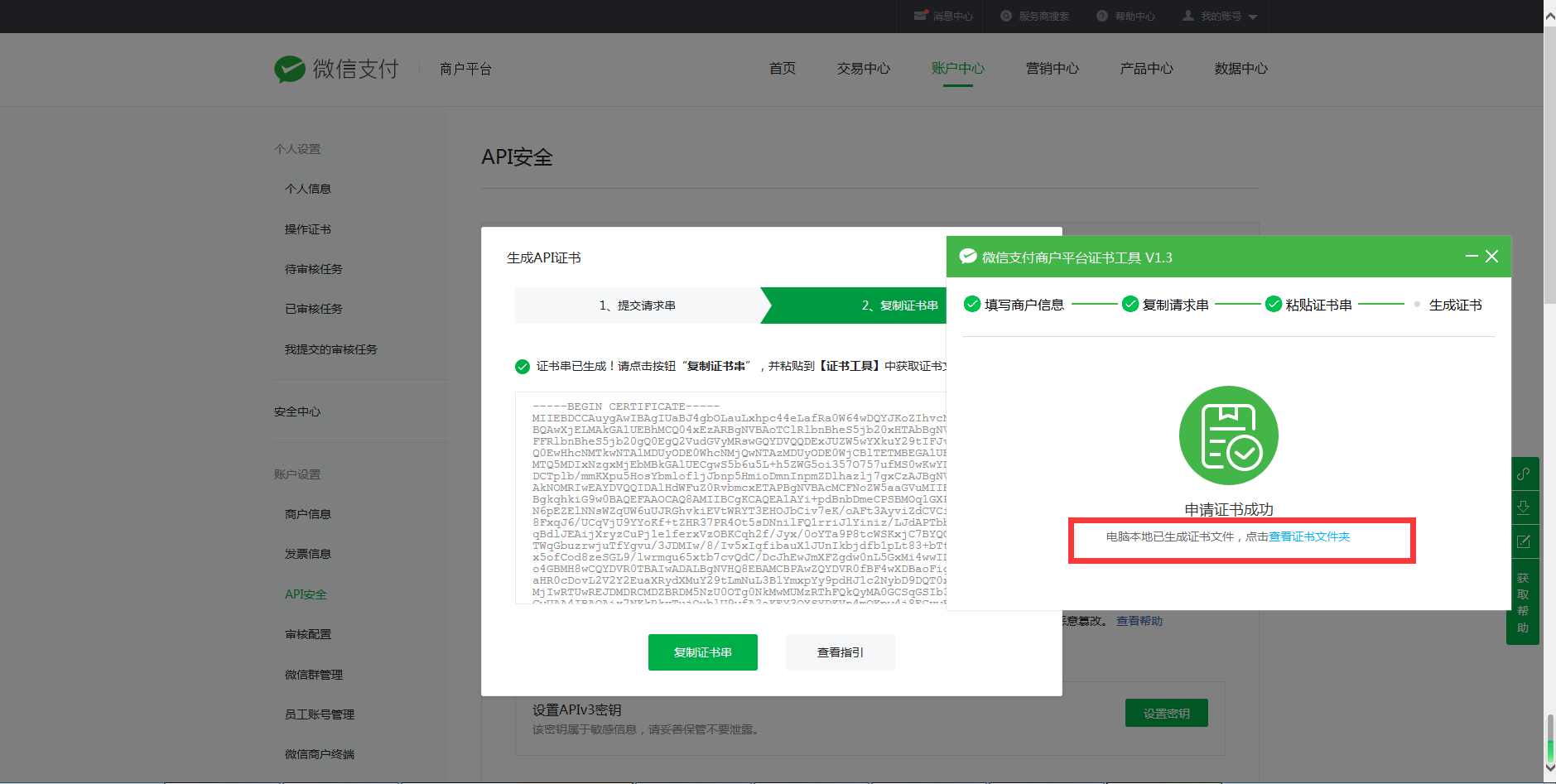The height and width of the screenshot is (784, 1556).
Task: Minimize the certificate tool window
Action: click(1472, 257)
